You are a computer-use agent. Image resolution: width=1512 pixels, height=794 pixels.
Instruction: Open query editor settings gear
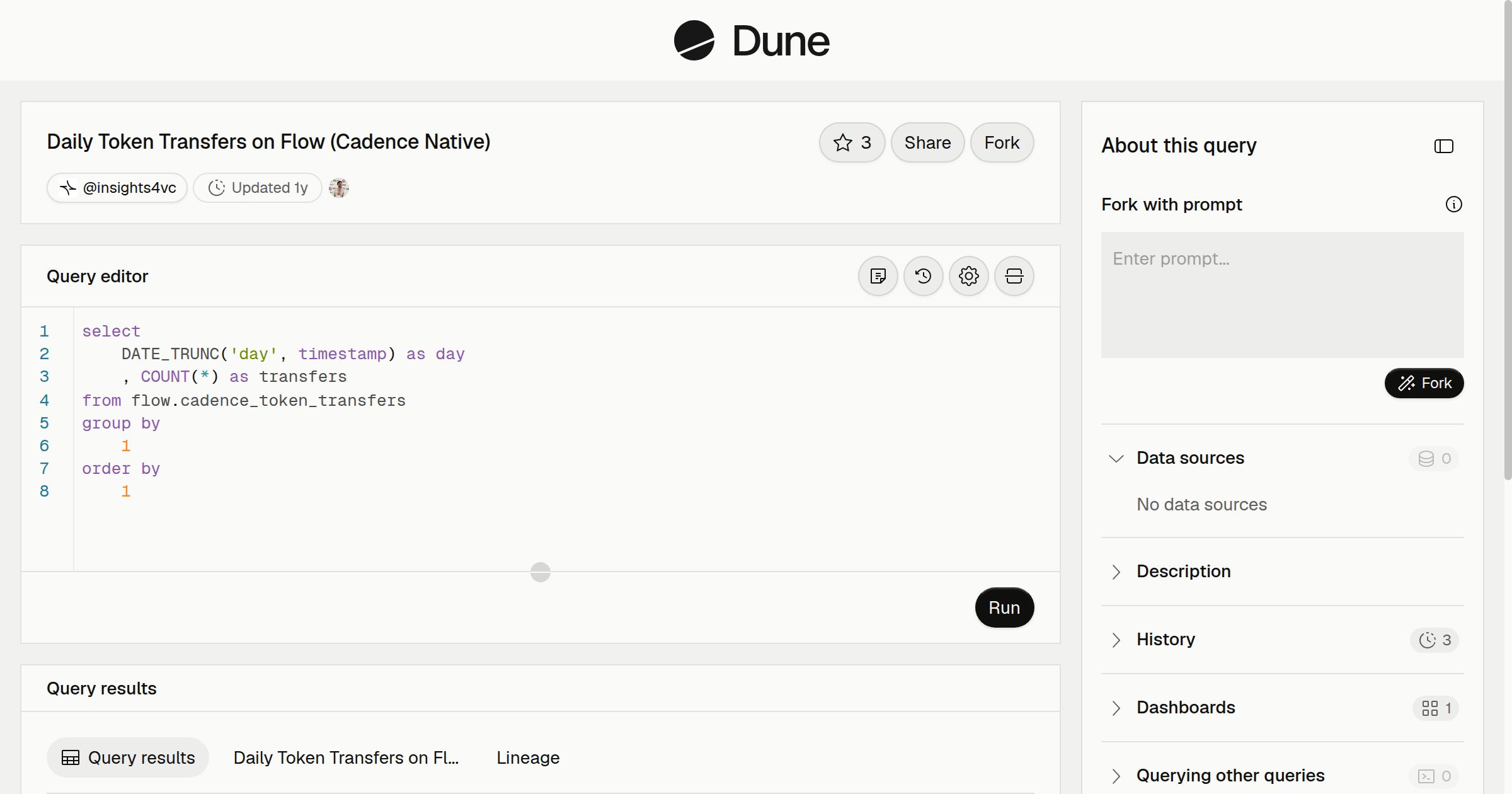(x=969, y=276)
